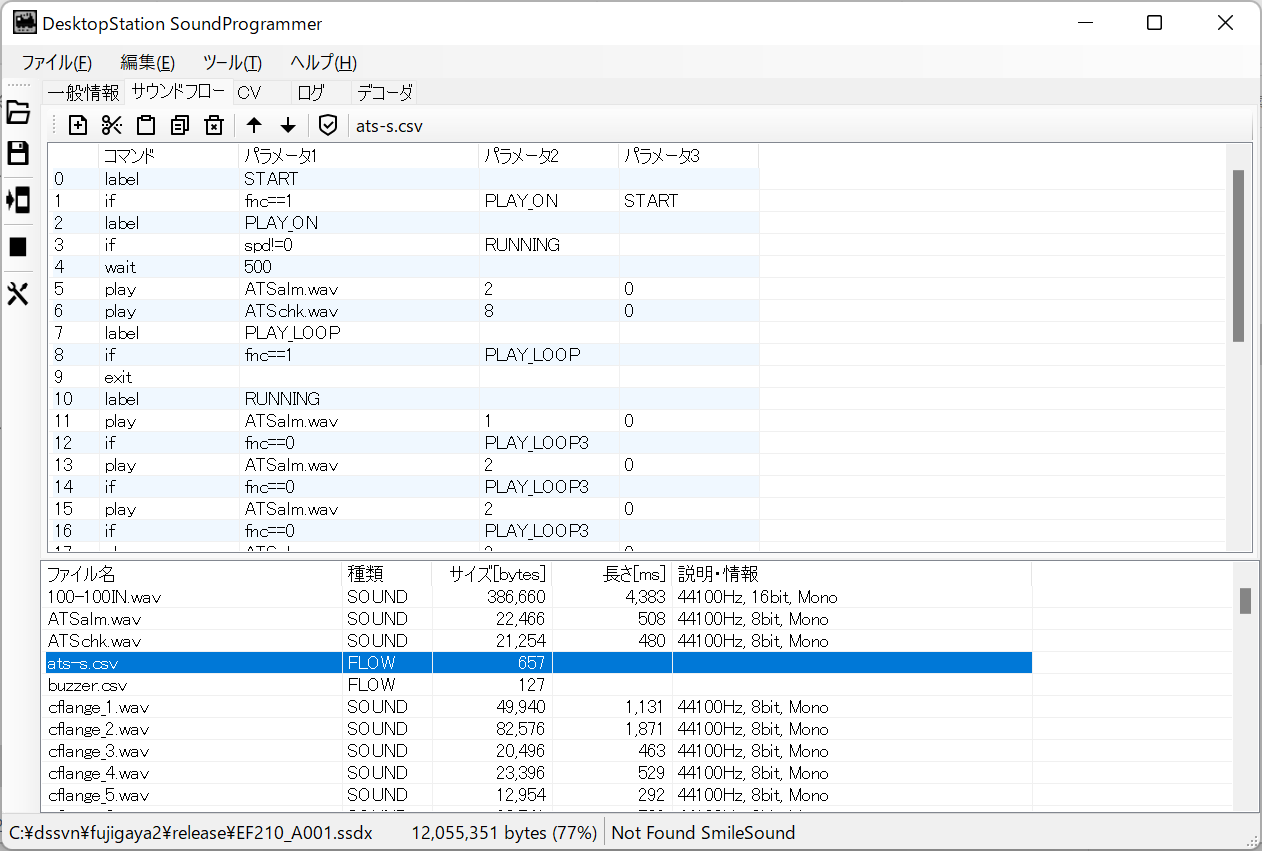This screenshot has height=851, width=1262.
Task: Click the floppy disk save icon
Action: tap(18, 153)
